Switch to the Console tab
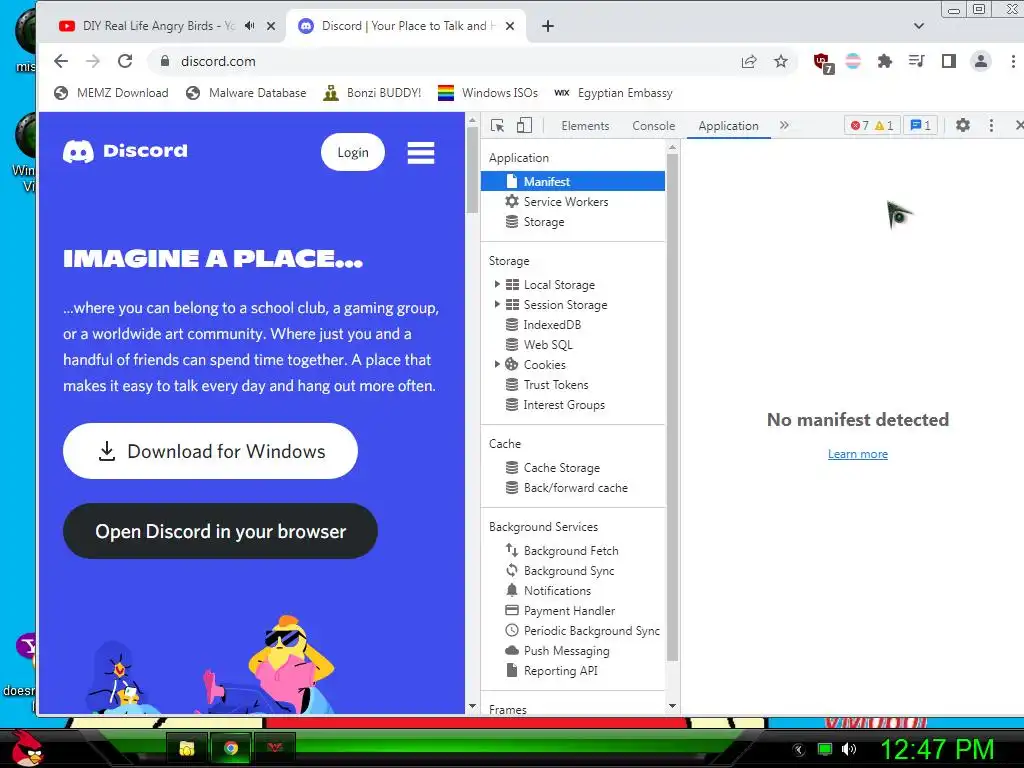This screenshot has height=768, width=1024. pos(653,125)
